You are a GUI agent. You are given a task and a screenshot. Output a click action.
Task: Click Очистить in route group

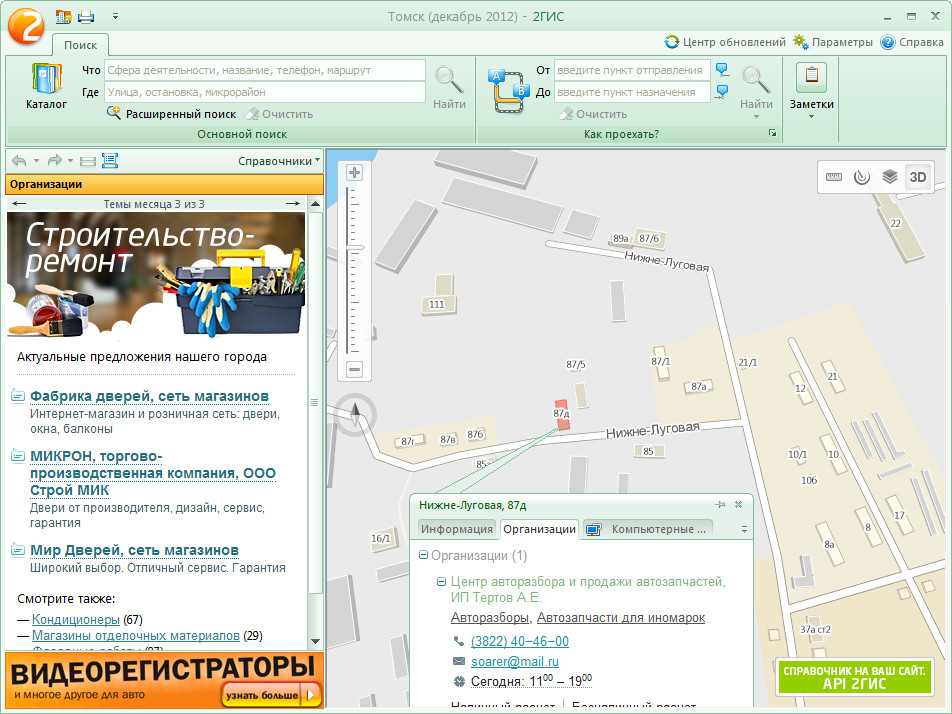593,114
